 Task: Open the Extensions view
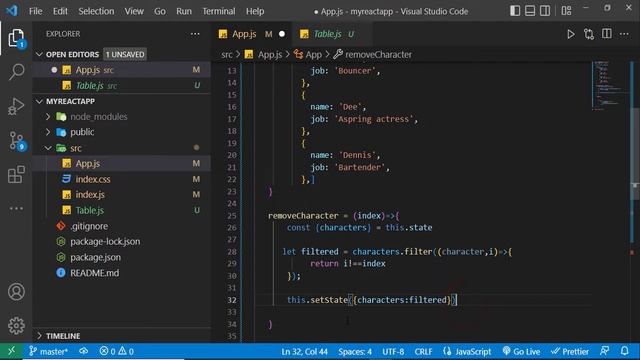(16, 175)
